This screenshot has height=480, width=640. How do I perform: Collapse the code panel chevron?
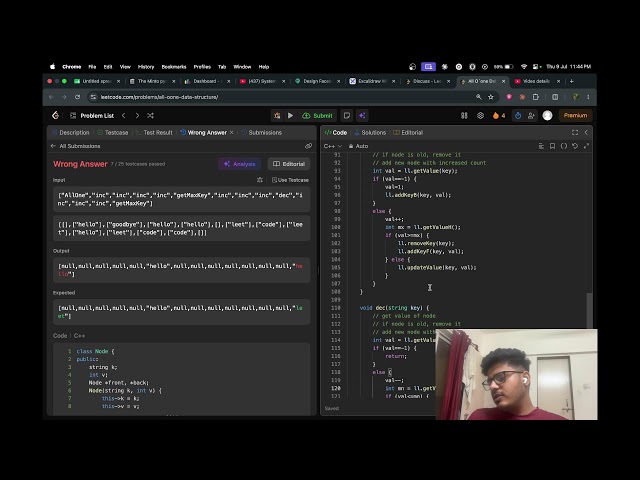(x=586, y=132)
